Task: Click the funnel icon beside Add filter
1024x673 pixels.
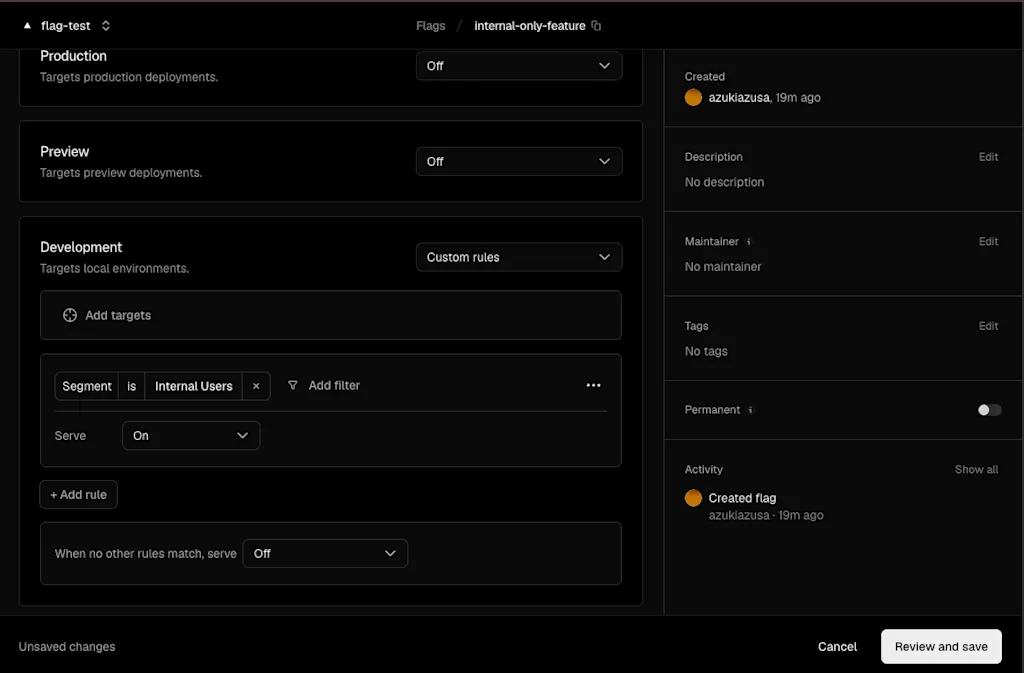Action: click(x=293, y=385)
